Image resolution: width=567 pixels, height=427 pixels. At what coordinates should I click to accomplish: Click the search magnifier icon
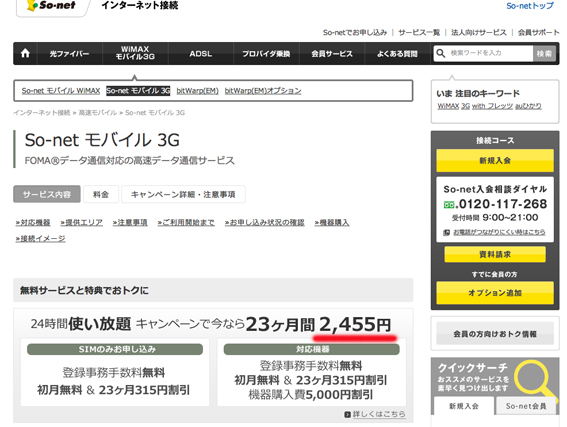coord(440,53)
